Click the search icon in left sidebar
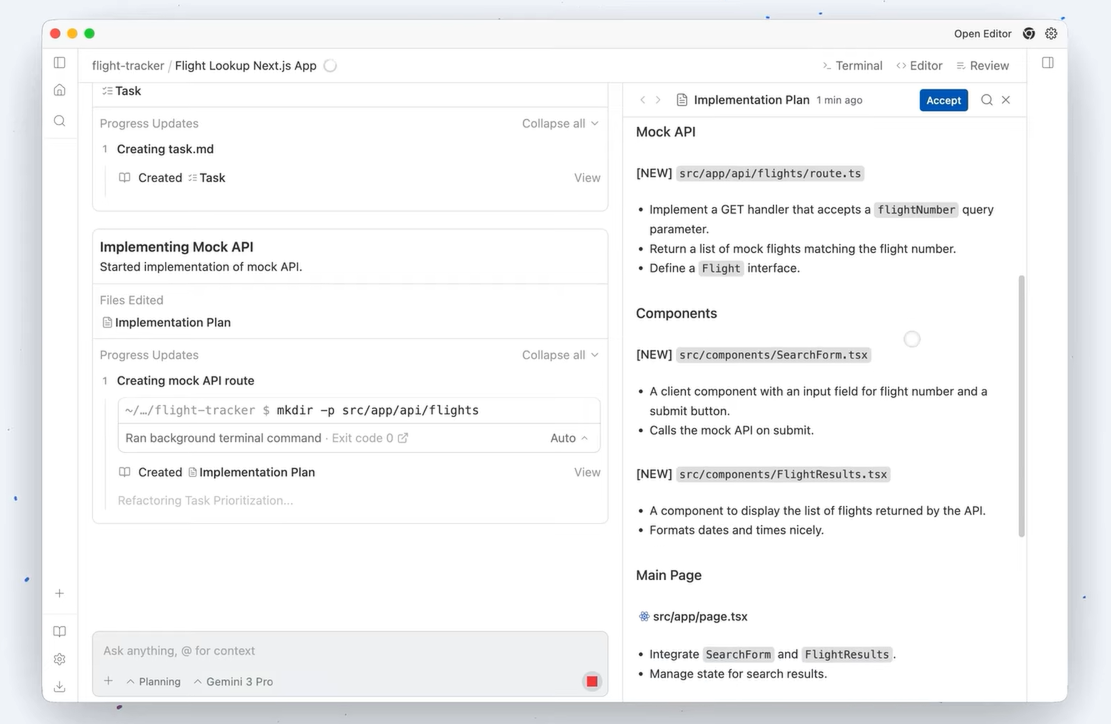The image size is (1111, 724). 60,121
